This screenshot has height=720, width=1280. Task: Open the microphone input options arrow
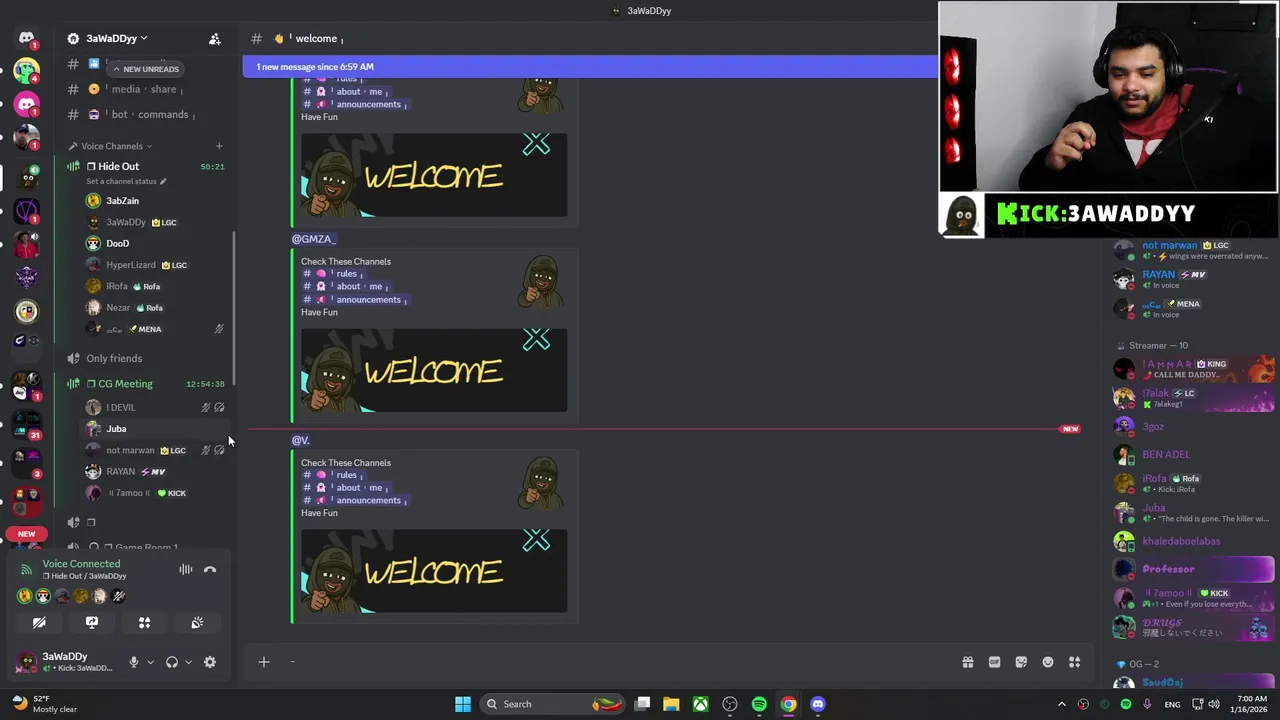151,662
